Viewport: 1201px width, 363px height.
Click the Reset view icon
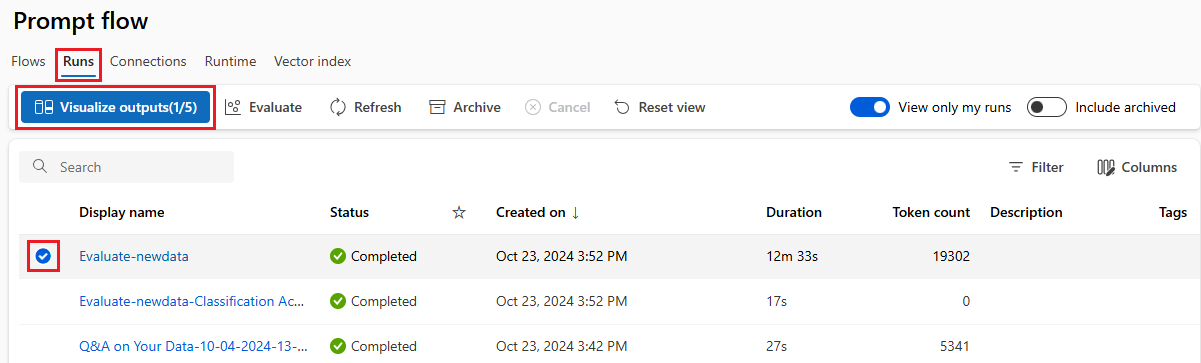(622, 107)
